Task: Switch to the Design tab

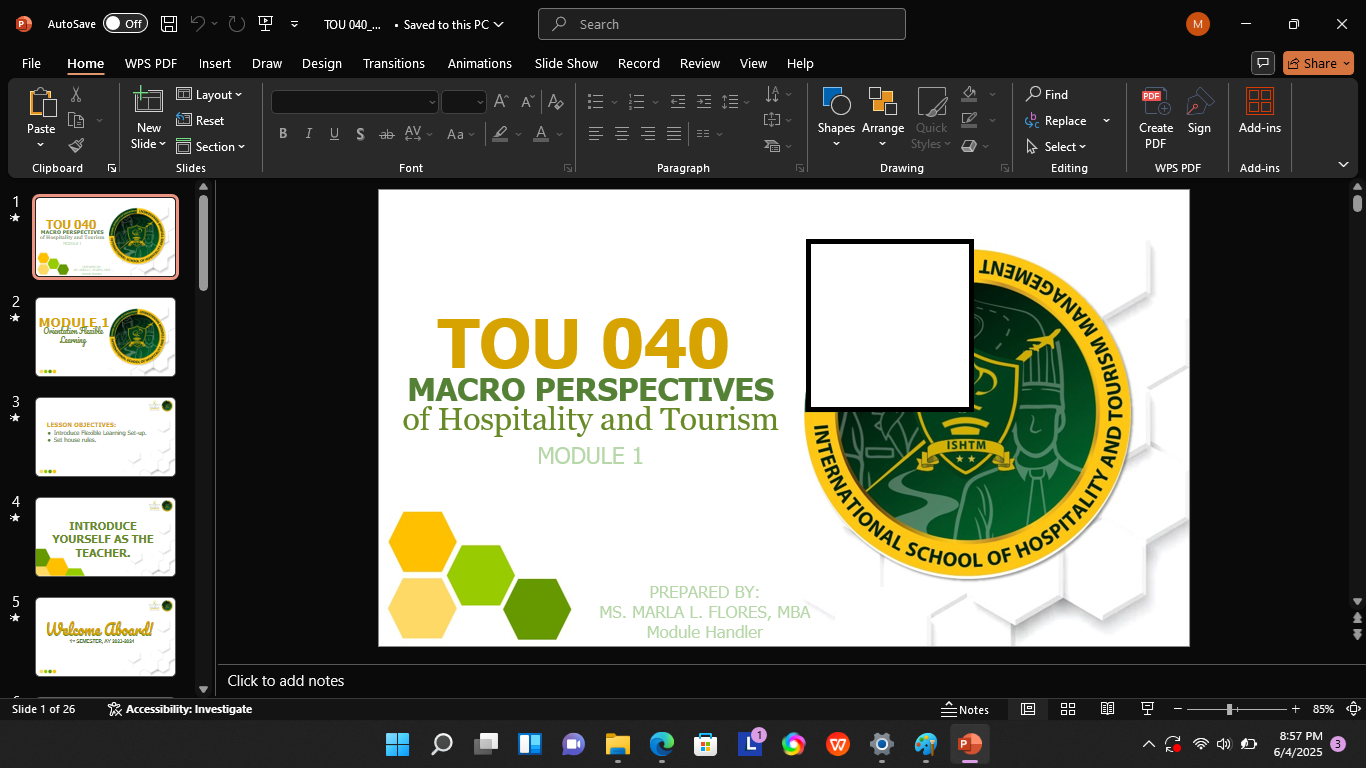Action: [x=322, y=63]
